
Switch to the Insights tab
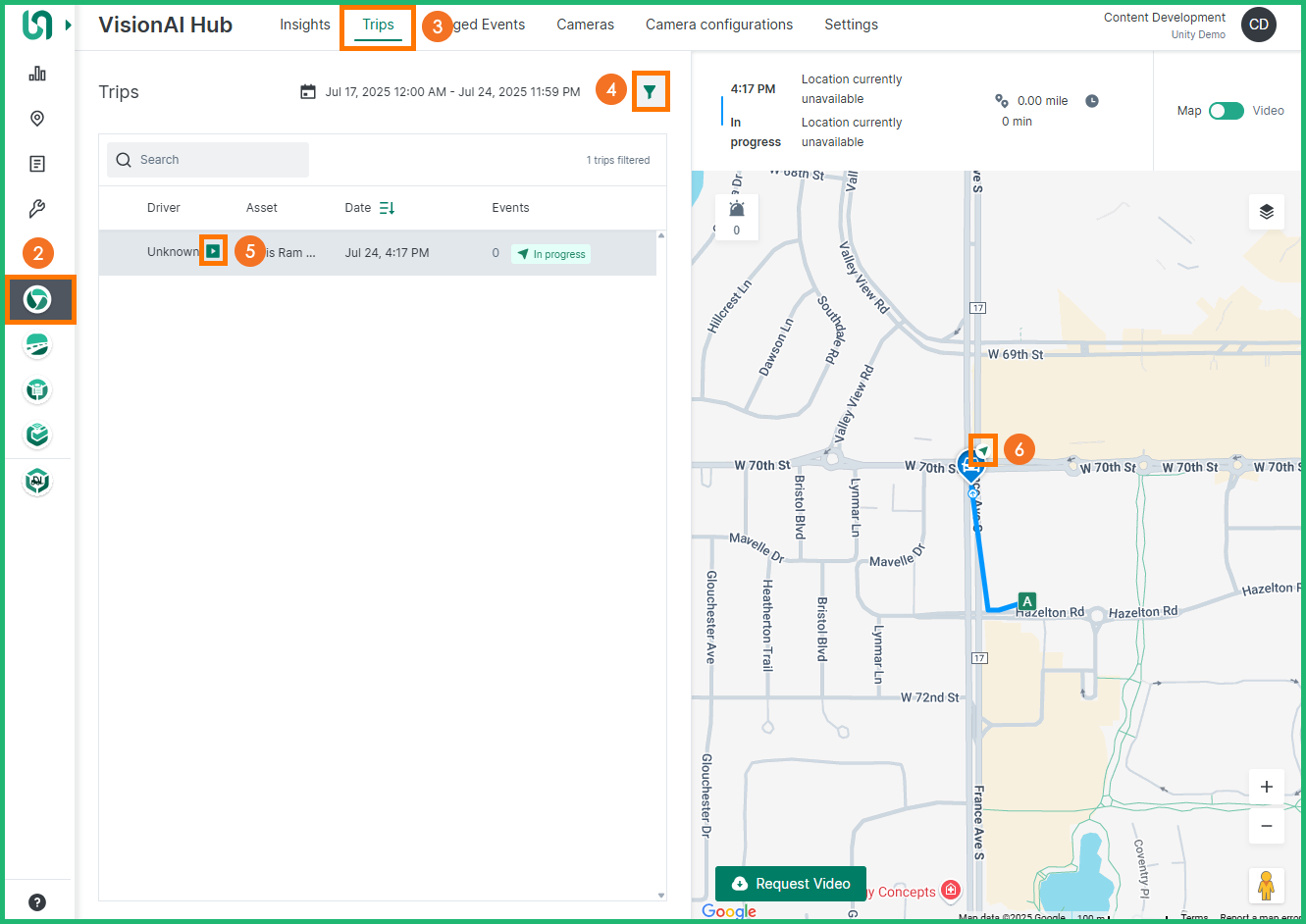pos(304,25)
